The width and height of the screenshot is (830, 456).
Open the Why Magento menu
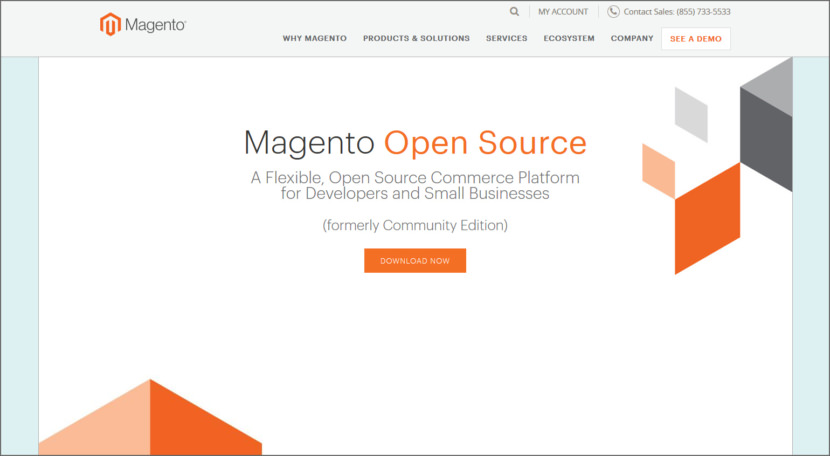314,39
